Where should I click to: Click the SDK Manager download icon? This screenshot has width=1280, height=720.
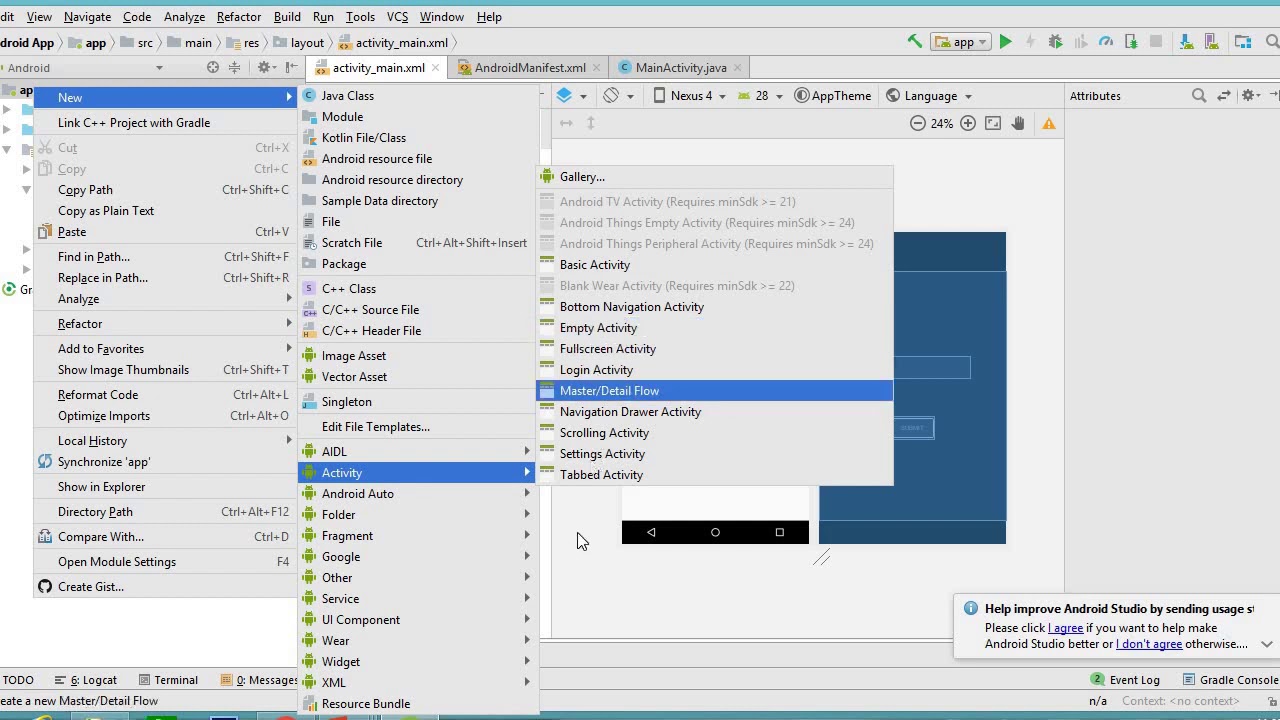(x=1187, y=42)
